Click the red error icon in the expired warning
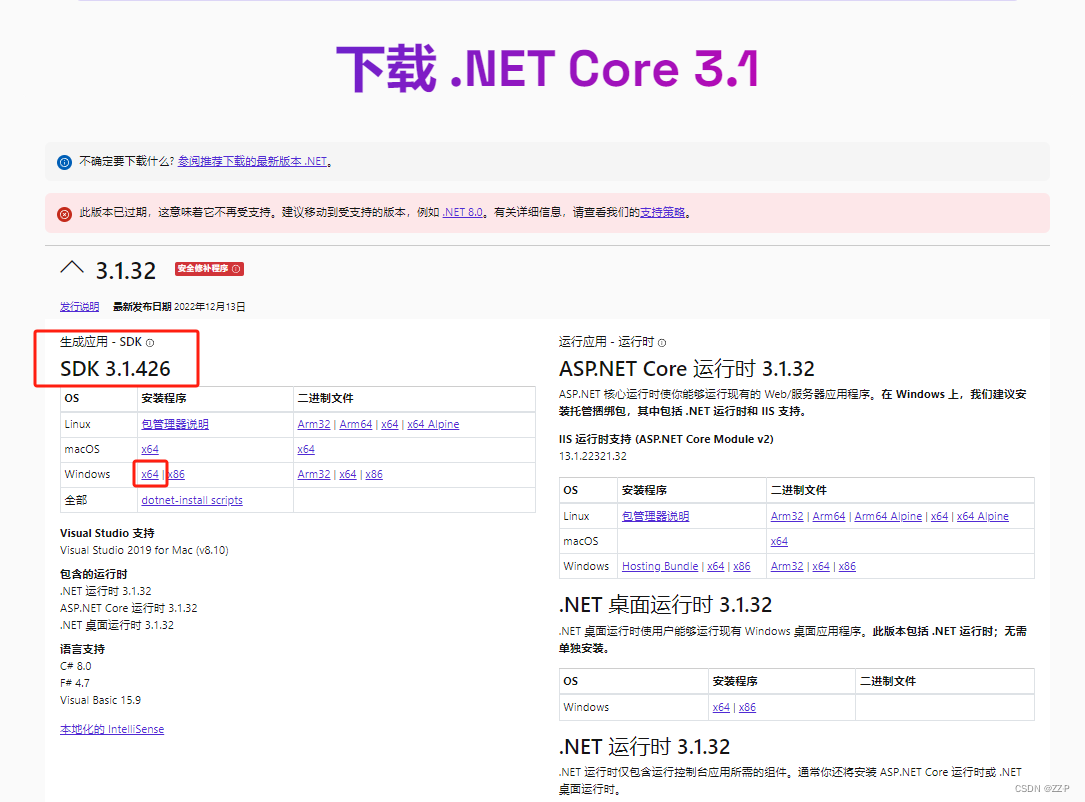Image resolution: width=1085 pixels, height=802 pixels. point(64,214)
